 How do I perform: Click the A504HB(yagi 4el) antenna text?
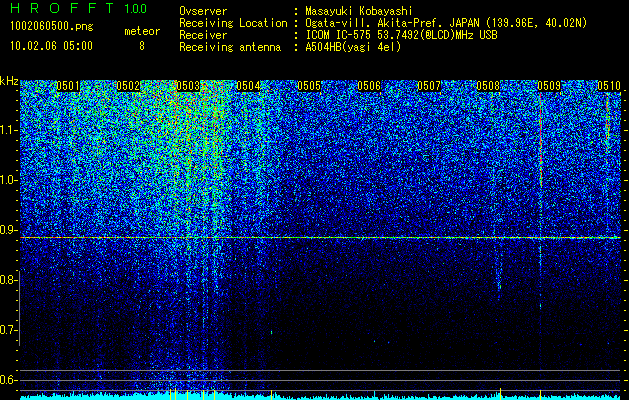(x=353, y=47)
